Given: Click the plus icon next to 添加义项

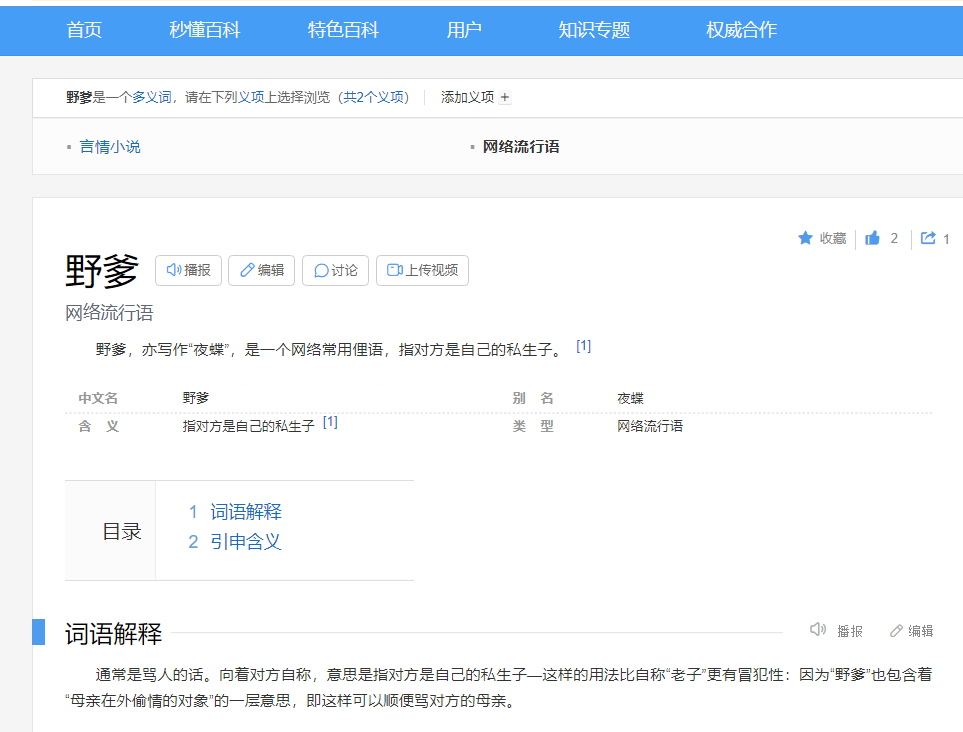Looking at the screenshot, I should (505, 98).
